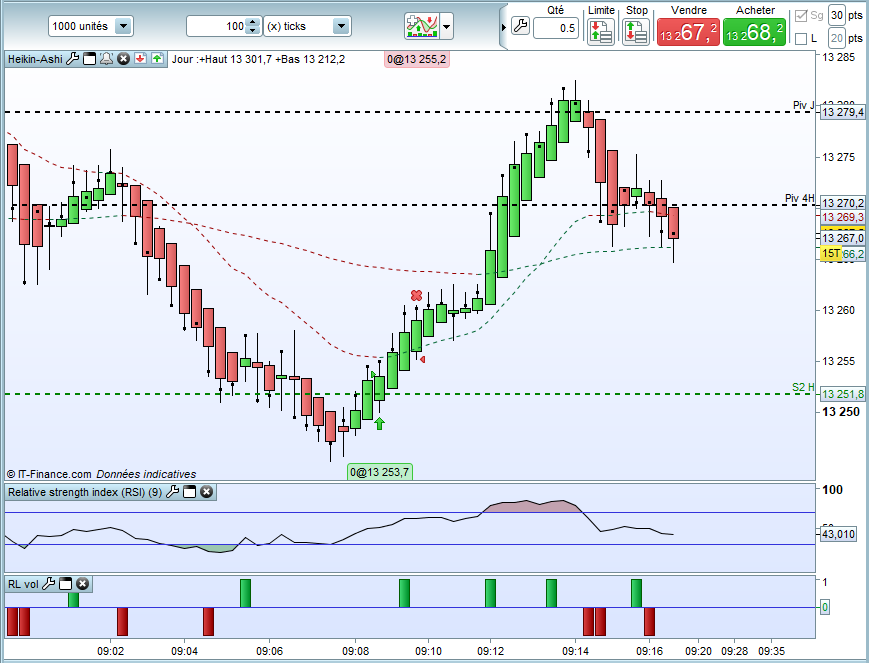Click the Piv 4H pivot line label
The image size is (869, 663).
[x=800, y=198]
